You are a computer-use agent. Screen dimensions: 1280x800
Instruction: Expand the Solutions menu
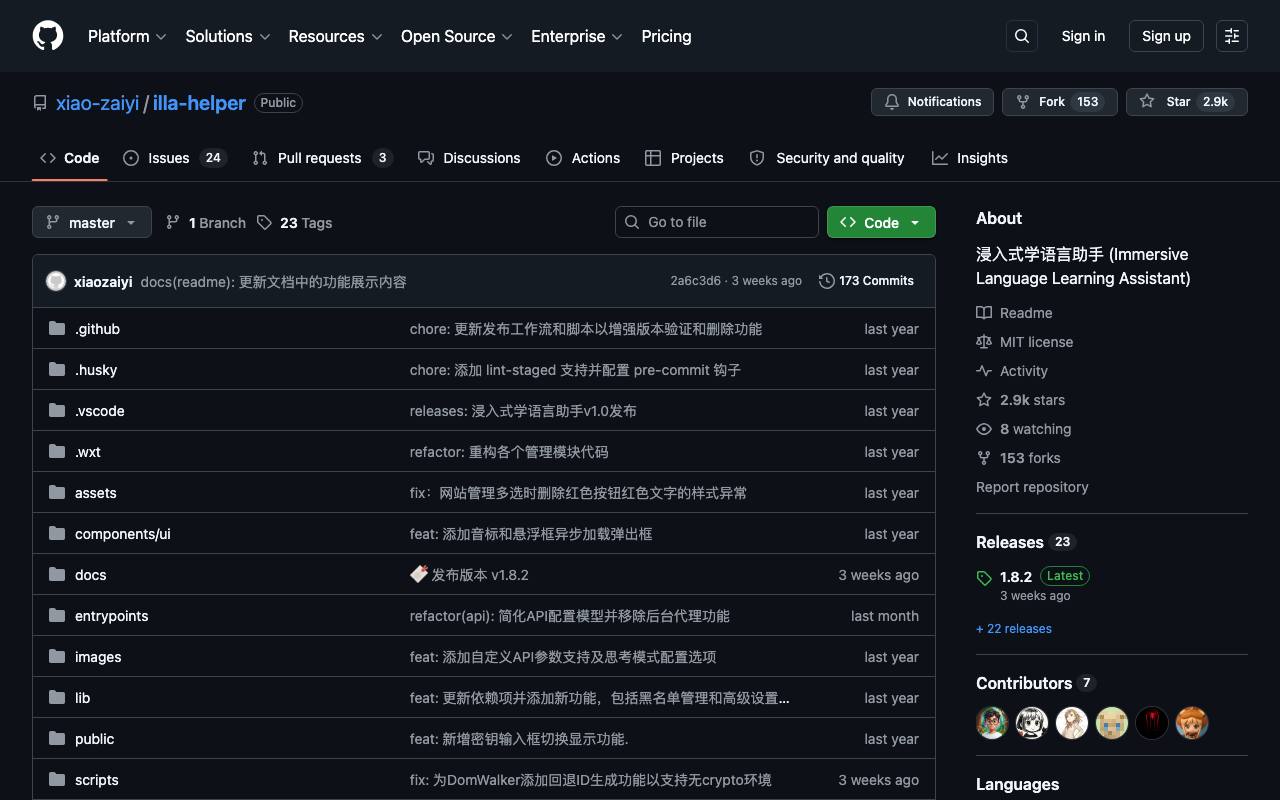click(x=228, y=36)
